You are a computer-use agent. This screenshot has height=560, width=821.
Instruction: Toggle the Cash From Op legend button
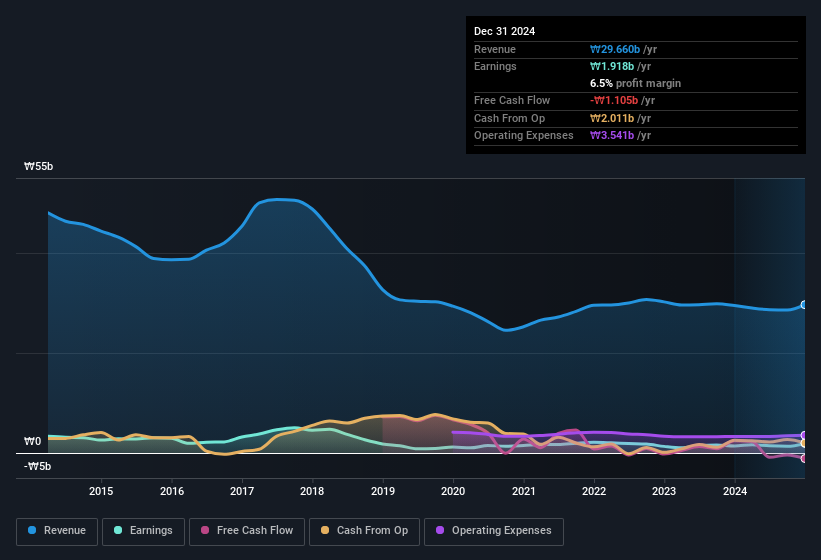(x=364, y=531)
